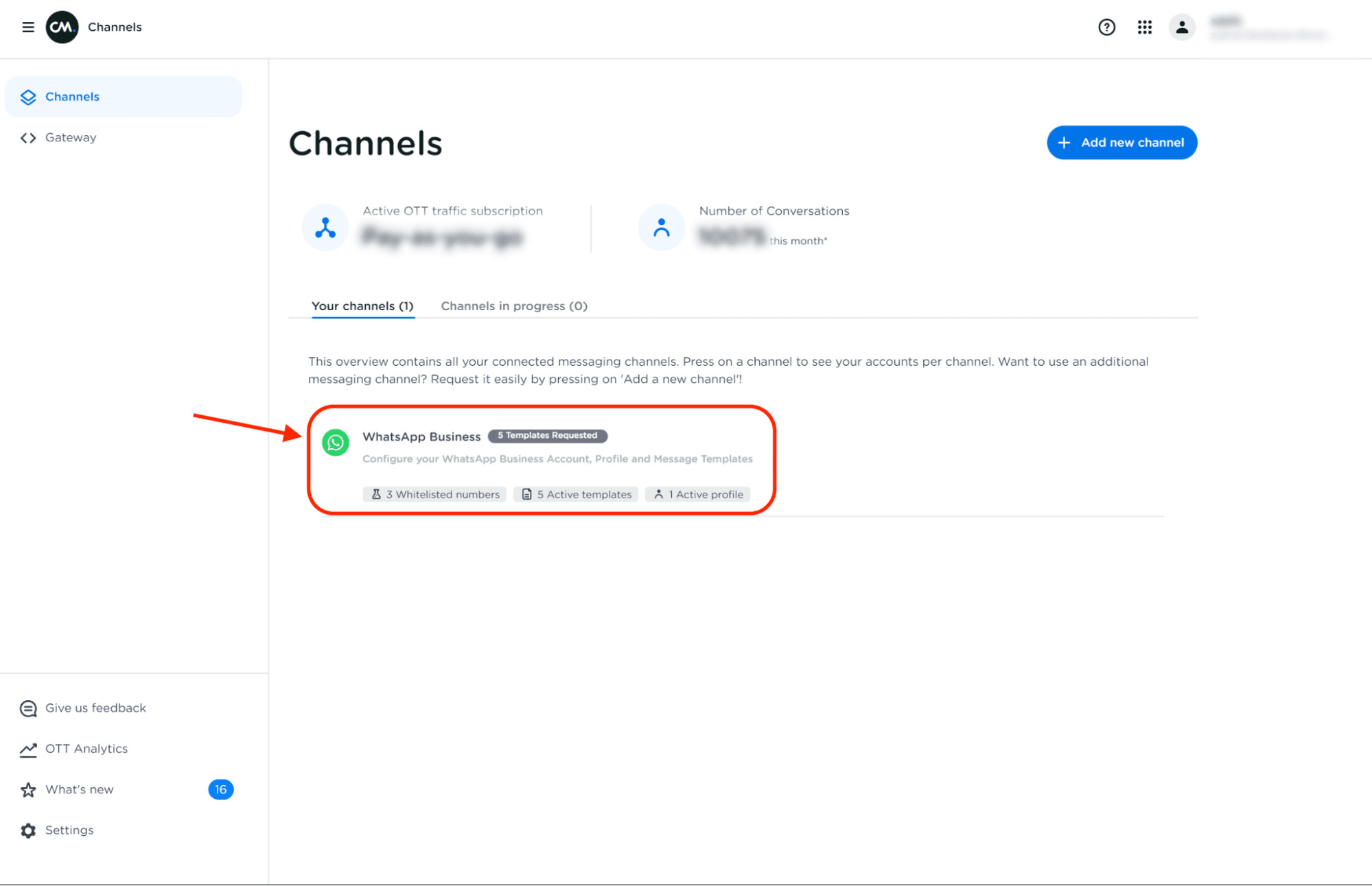Viewport: 1372px width, 886px height.
Task: Click the 5 Active templates chip
Action: pyautogui.click(x=576, y=494)
